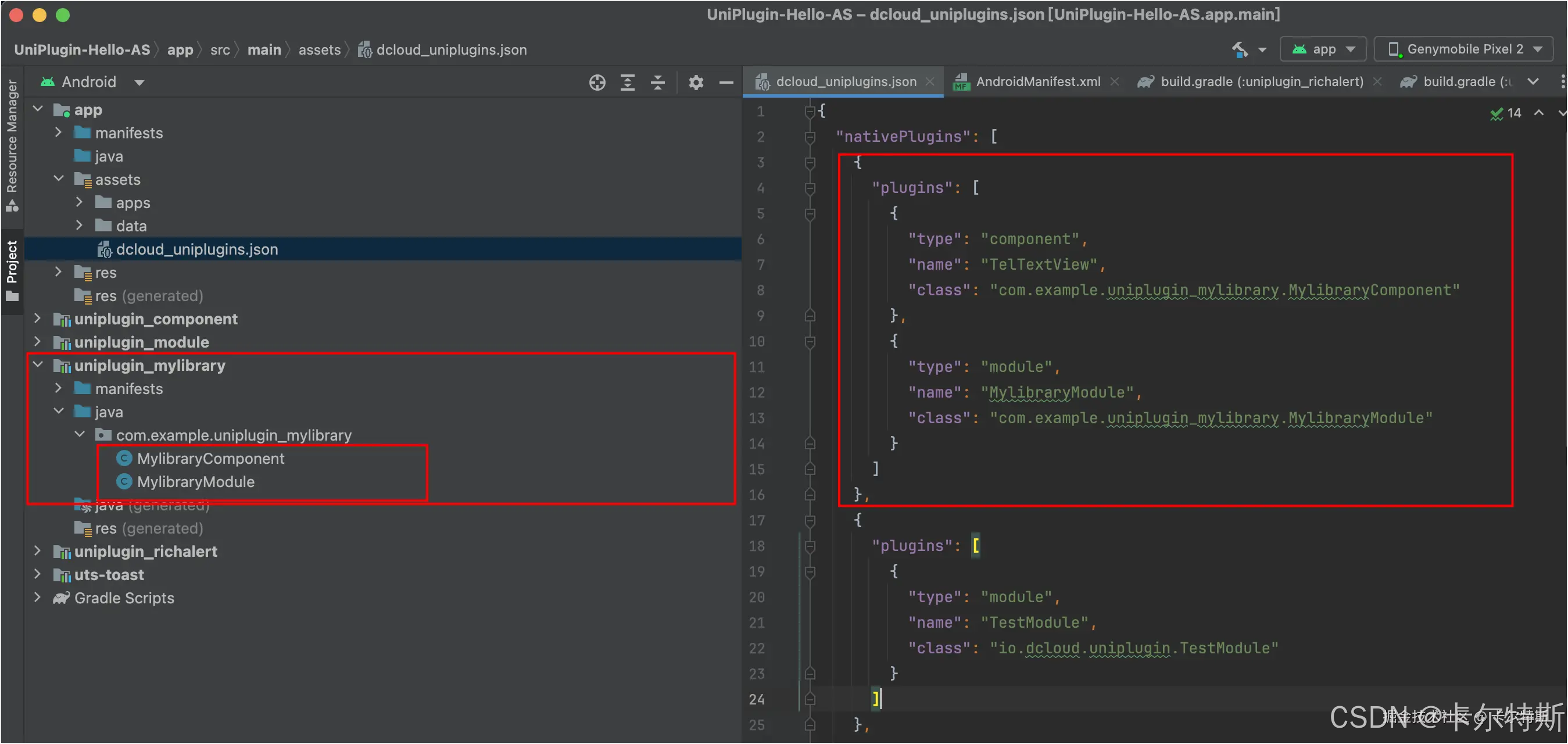Click UniPlugin-Hello-AS breadcrumb
The height and width of the screenshot is (744, 1568).
[82, 50]
